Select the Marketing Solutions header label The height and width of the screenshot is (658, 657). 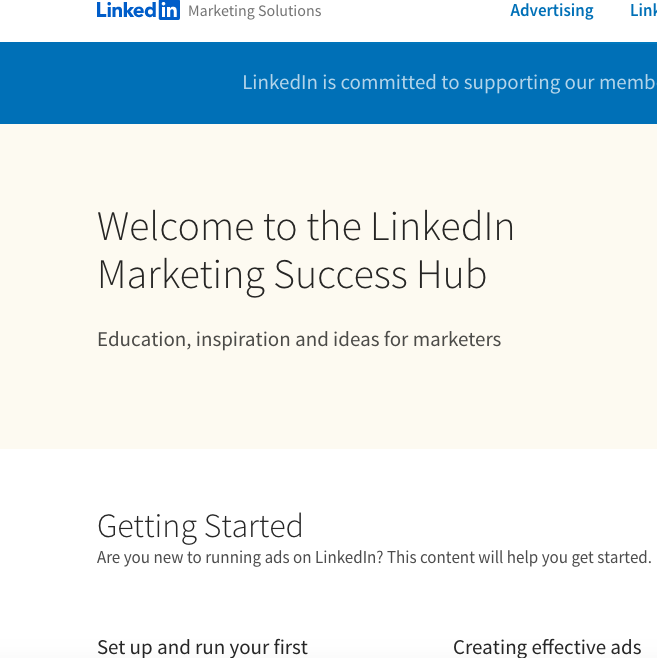(255, 11)
